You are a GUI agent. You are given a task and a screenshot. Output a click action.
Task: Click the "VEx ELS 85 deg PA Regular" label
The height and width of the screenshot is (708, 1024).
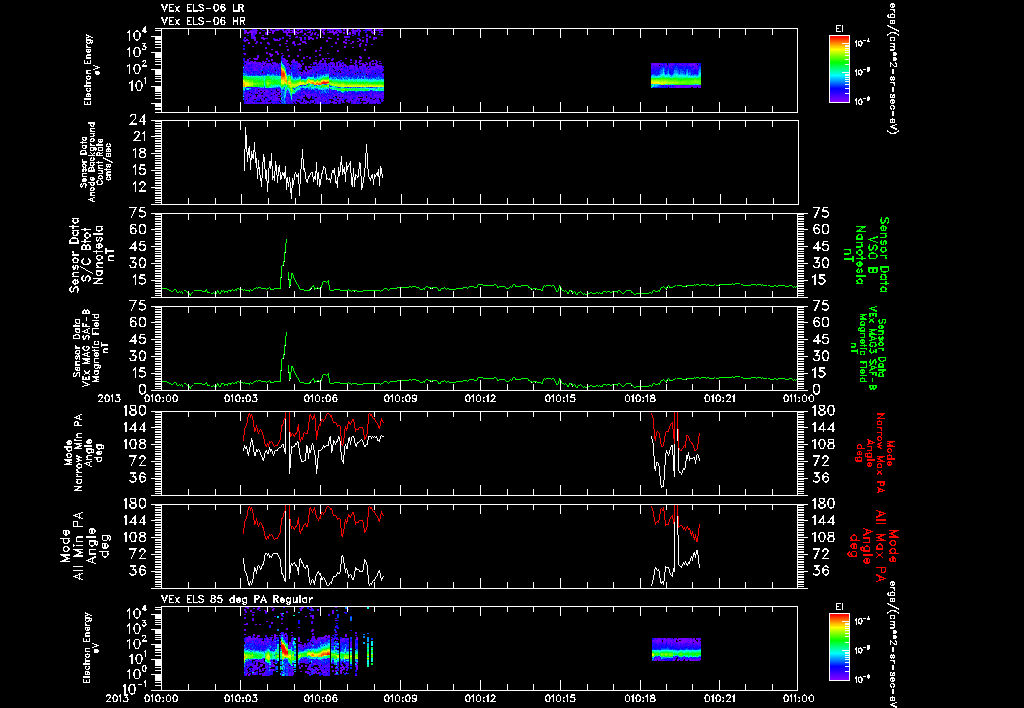click(236, 599)
